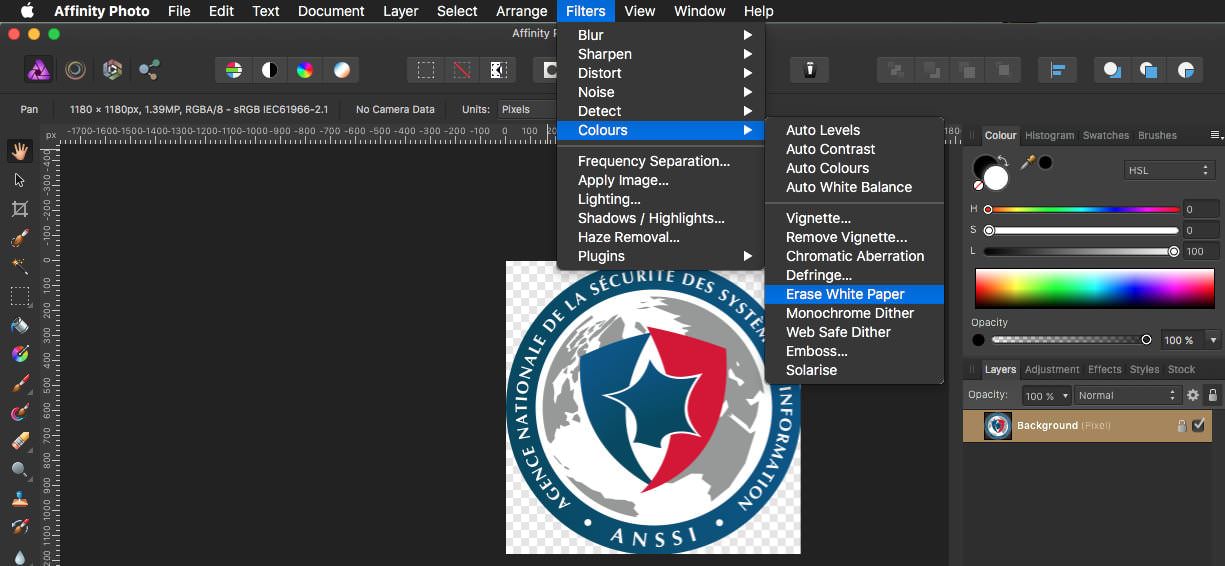Apply Auto White Balance toolbar icon
This screenshot has width=1225, height=566.
pyautogui.click(x=341, y=70)
